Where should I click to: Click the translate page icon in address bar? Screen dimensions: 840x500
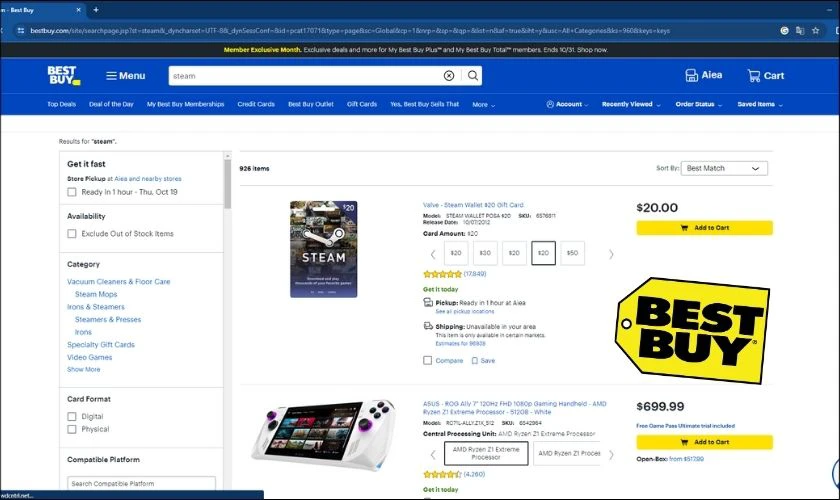pyautogui.click(x=800, y=31)
